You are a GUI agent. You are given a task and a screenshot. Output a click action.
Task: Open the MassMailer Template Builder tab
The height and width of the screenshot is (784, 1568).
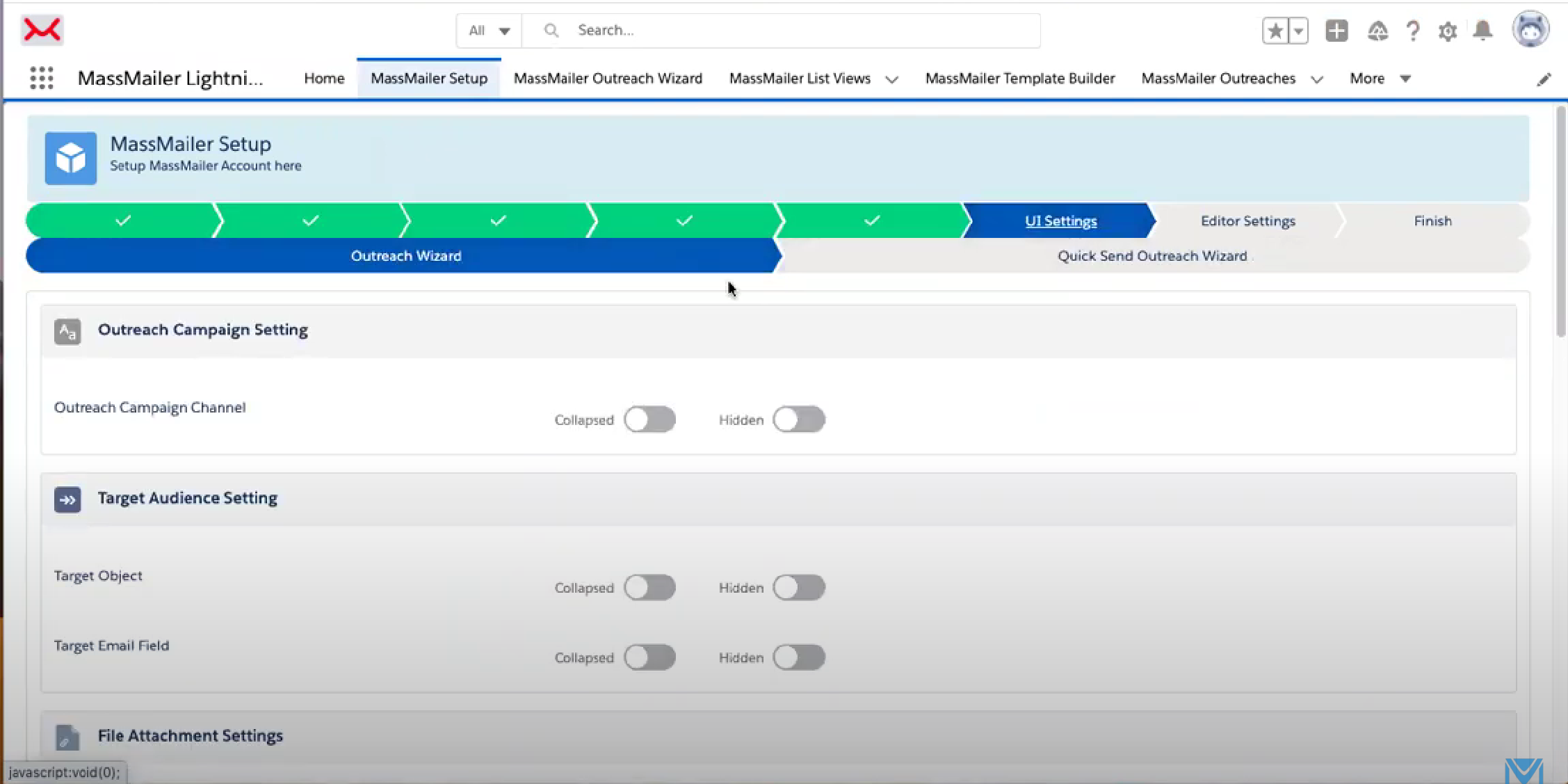[1020, 78]
